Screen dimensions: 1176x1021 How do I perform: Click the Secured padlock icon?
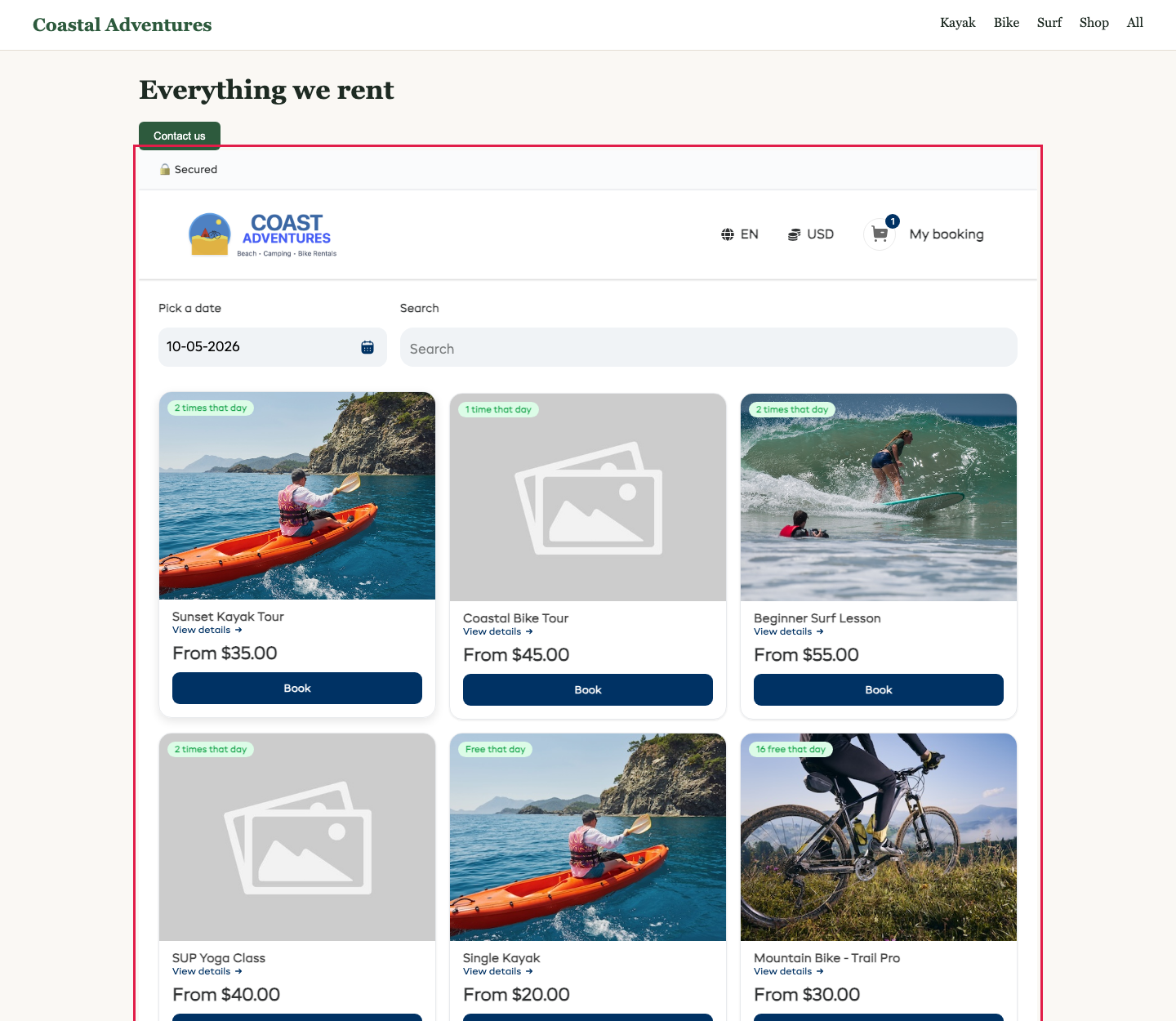point(165,169)
